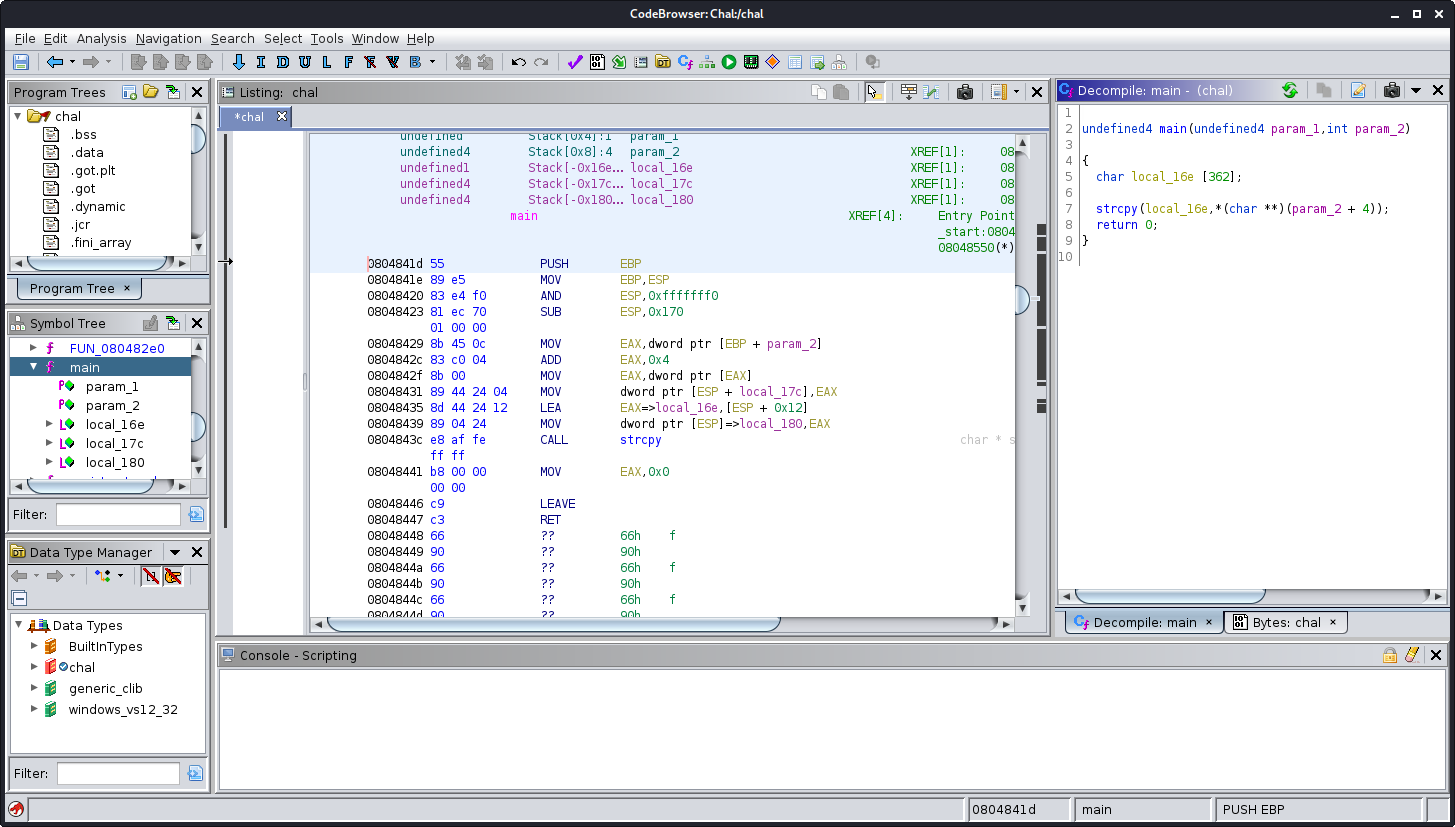The image size is (1455, 827).
Task: Open the Navigation menu
Action: click(169, 38)
